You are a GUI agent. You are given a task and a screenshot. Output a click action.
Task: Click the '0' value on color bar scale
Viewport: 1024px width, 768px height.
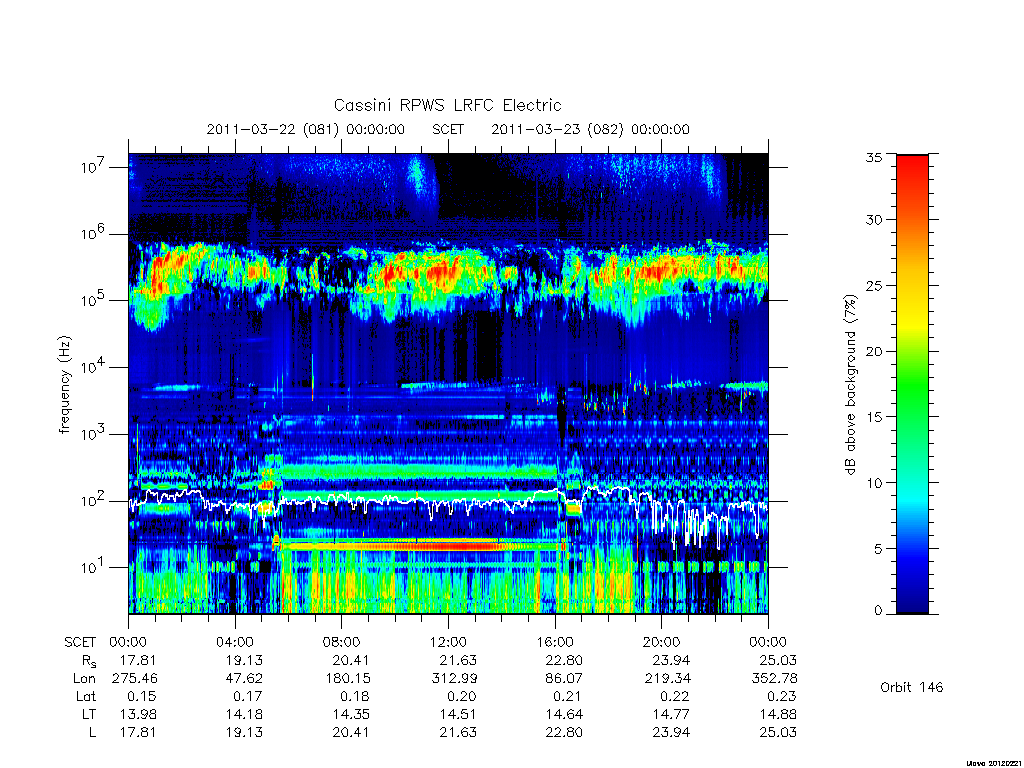(878, 611)
